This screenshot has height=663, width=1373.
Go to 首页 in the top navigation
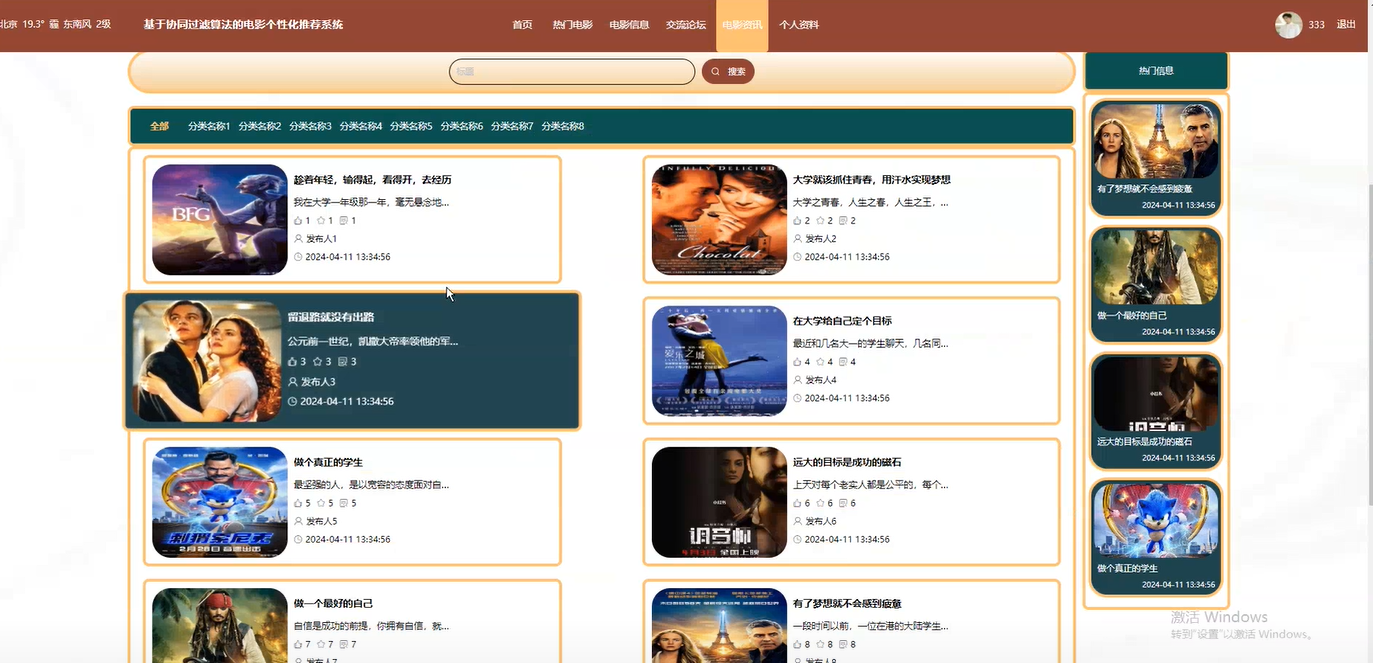(x=522, y=25)
